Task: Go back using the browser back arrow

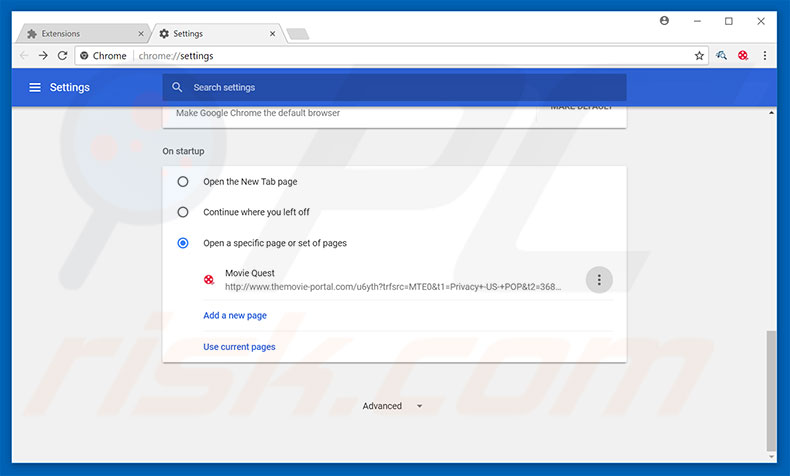Action: click(24, 55)
